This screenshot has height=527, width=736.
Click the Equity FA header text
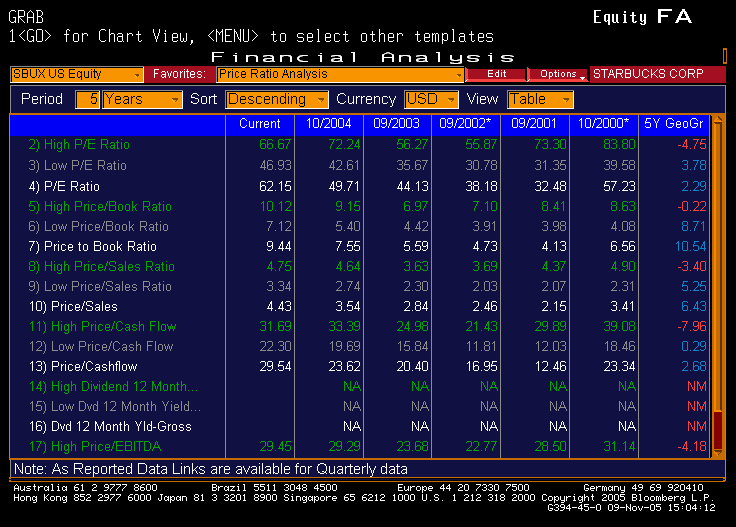643,17
